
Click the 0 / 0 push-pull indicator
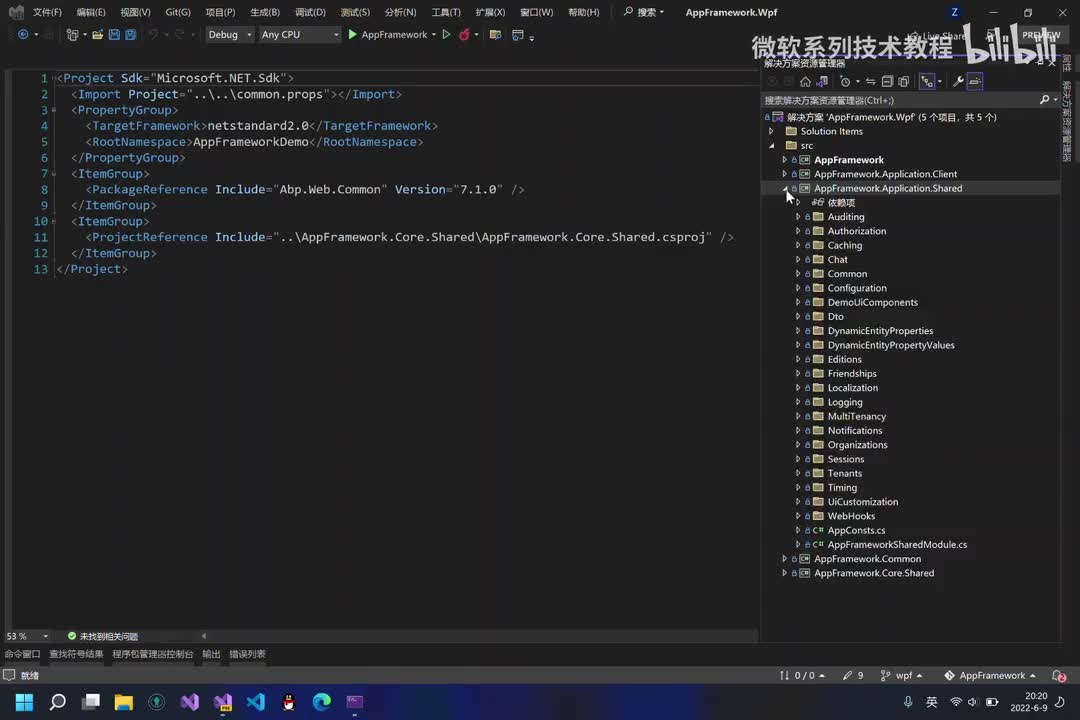(x=802, y=675)
